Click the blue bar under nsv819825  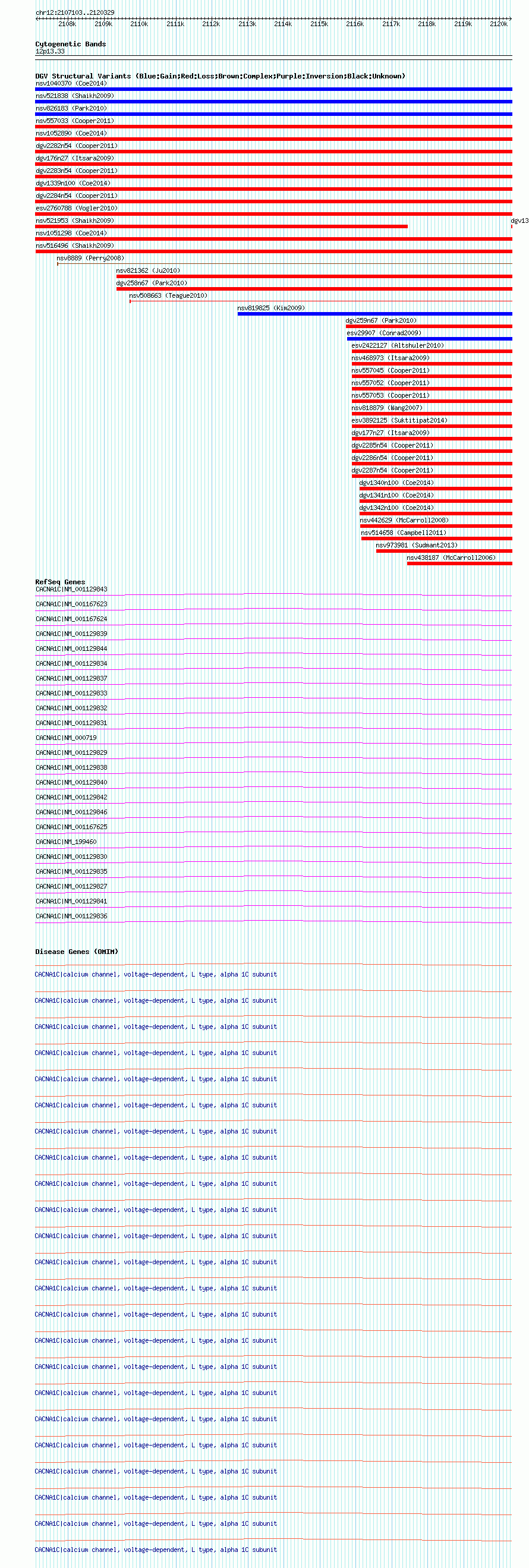[375, 314]
